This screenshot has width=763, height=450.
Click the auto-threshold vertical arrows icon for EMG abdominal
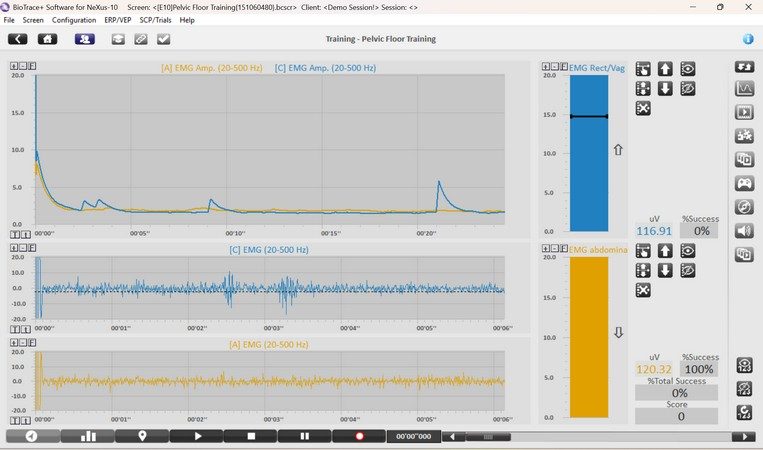tap(643, 270)
